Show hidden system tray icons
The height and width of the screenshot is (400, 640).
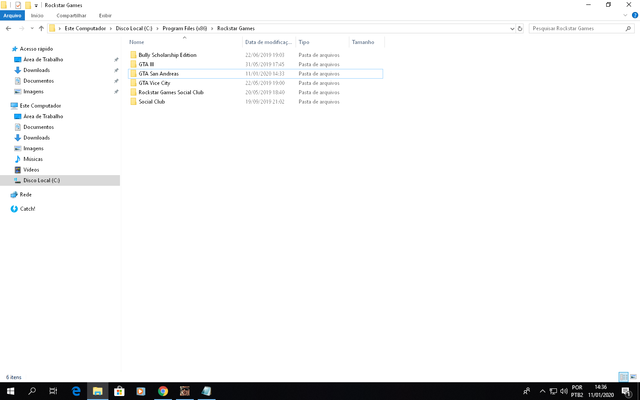542,391
